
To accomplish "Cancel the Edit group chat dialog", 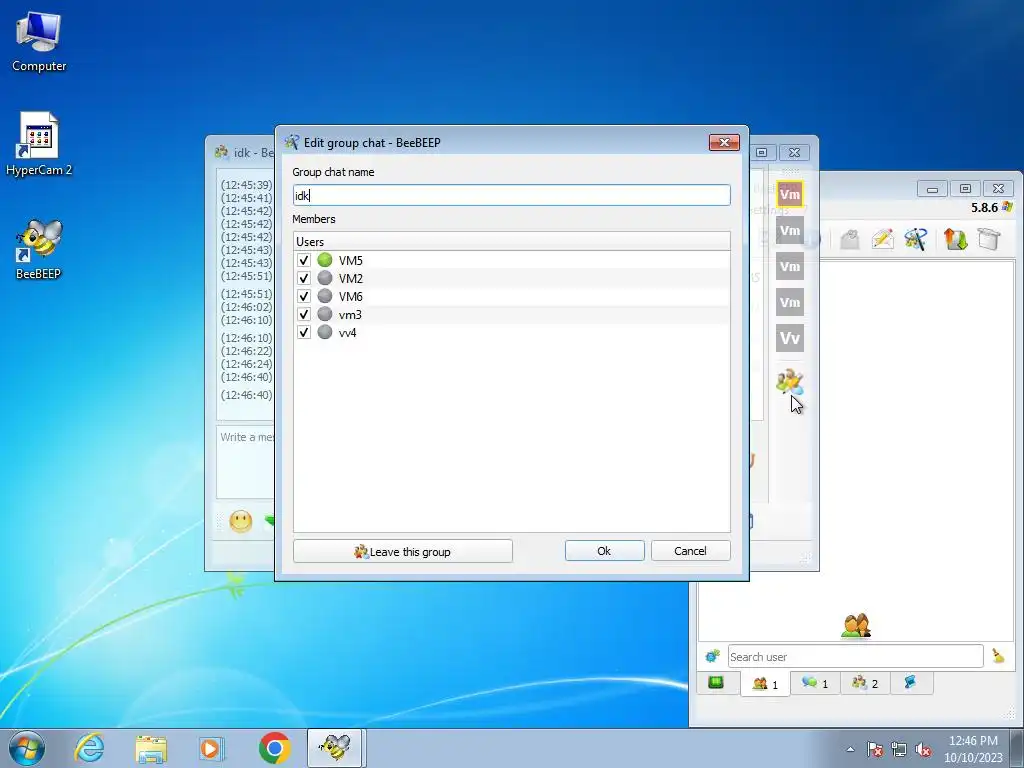I will point(690,551).
